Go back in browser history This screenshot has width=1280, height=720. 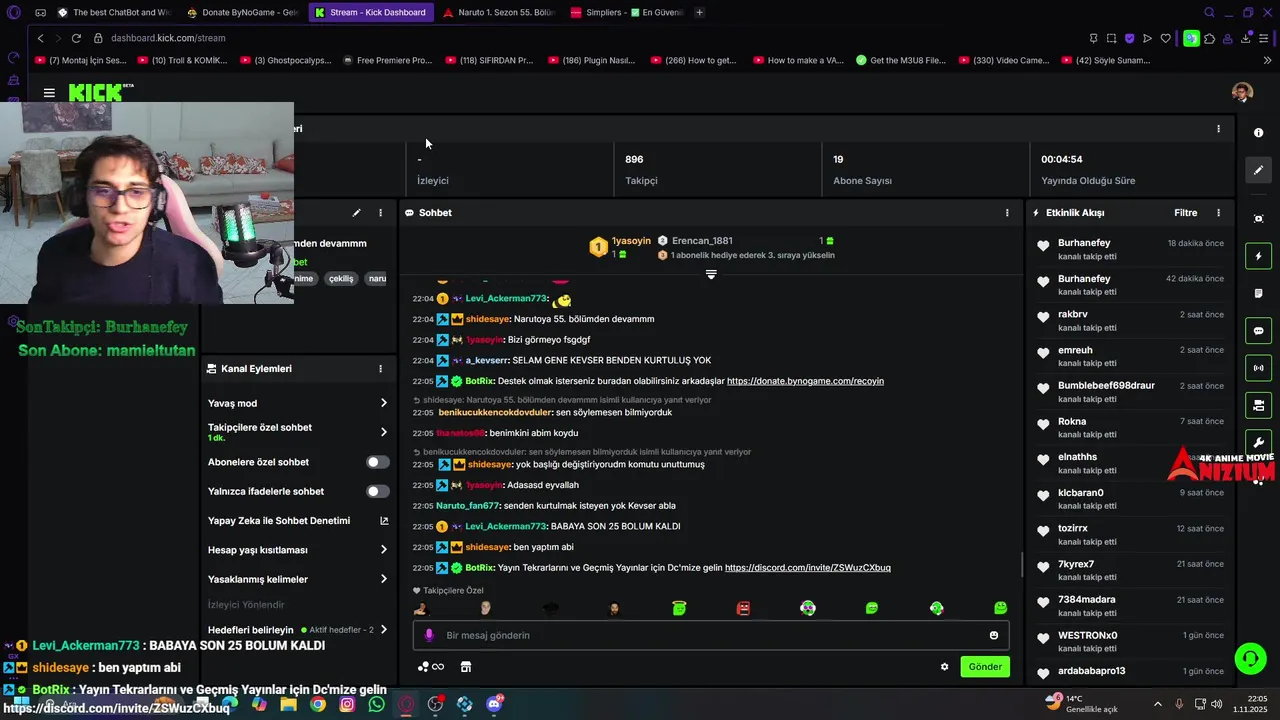[x=40, y=38]
